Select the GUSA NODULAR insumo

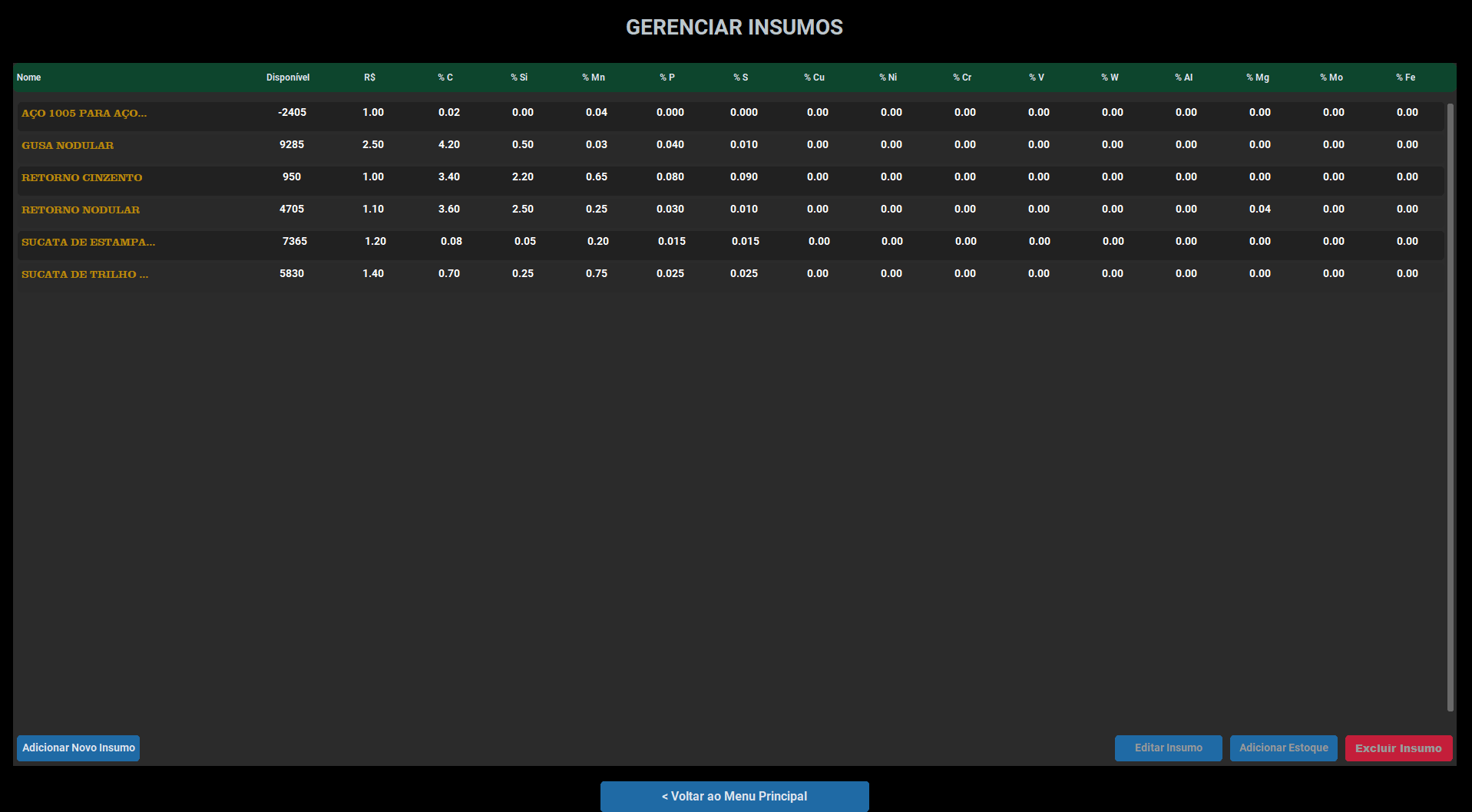tap(68, 145)
